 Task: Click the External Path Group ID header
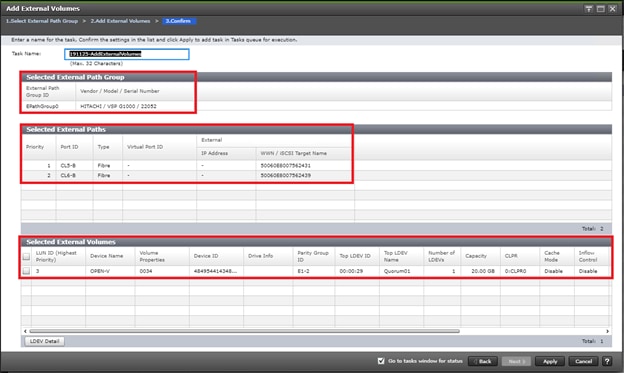(43, 91)
